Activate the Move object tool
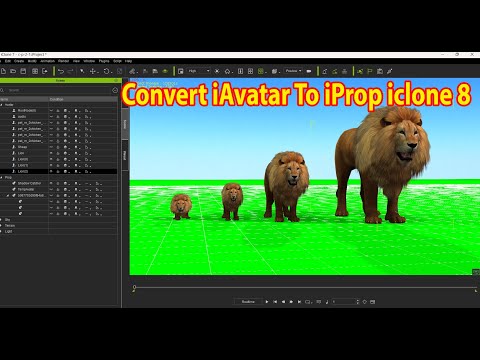The width and height of the screenshot is (480, 360). point(93,71)
